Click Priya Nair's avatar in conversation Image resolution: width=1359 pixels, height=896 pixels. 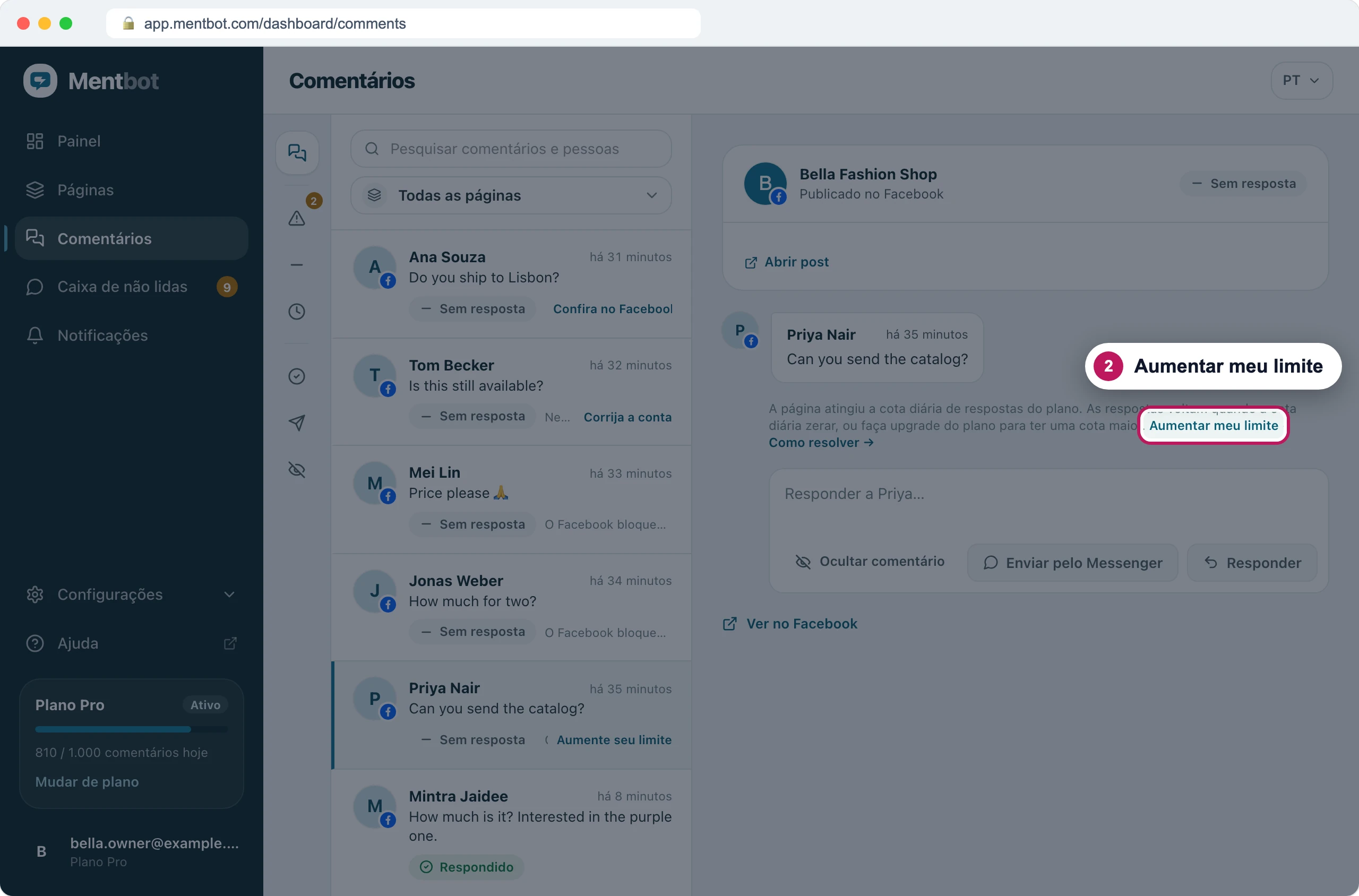[x=740, y=330]
